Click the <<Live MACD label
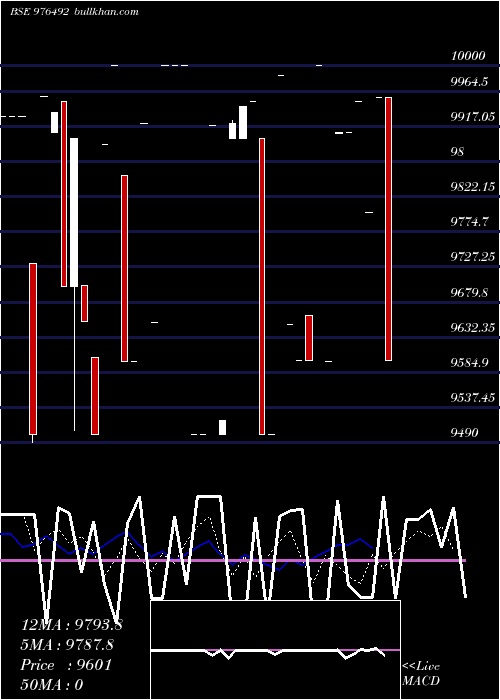The height and width of the screenshot is (700, 500). pyautogui.click(x=421, y=673)
